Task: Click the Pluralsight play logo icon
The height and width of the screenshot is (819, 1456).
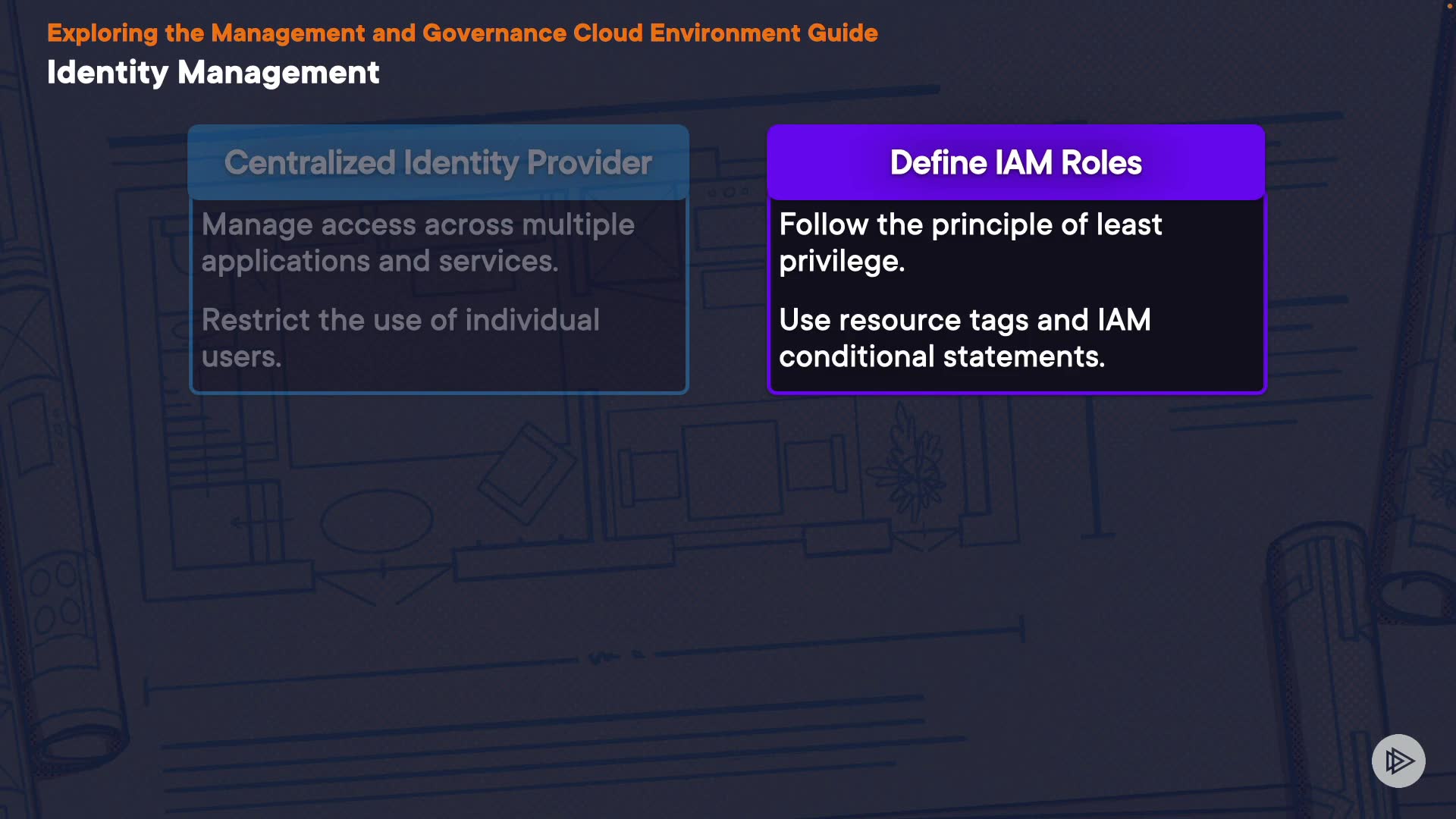Action: click(x=1398, y=761)
